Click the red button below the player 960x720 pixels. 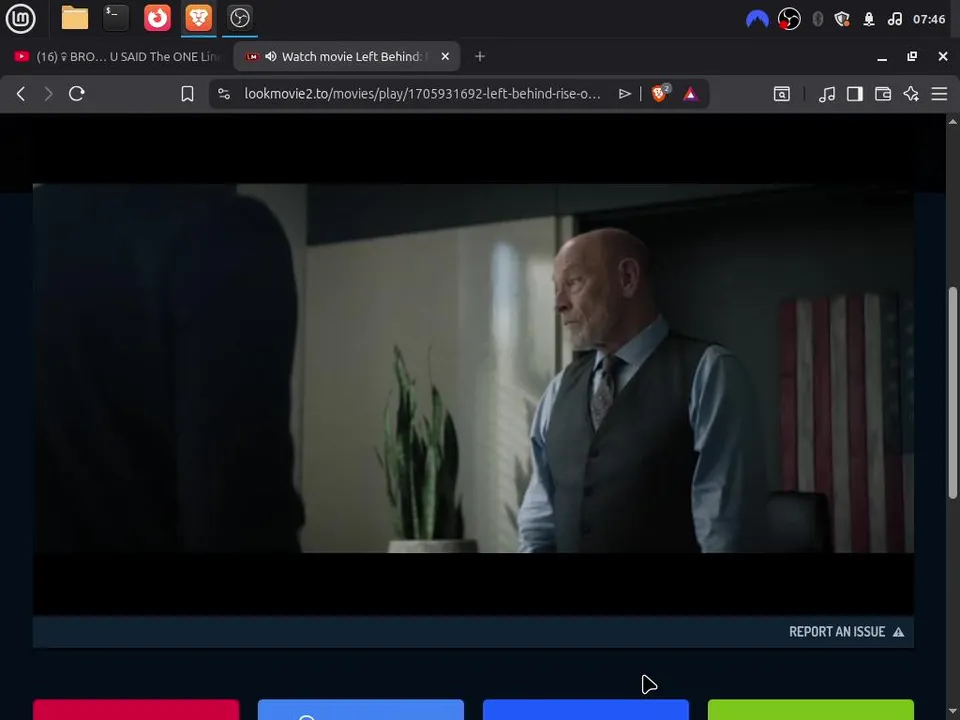pyautogui.click(x=136, y=710)
